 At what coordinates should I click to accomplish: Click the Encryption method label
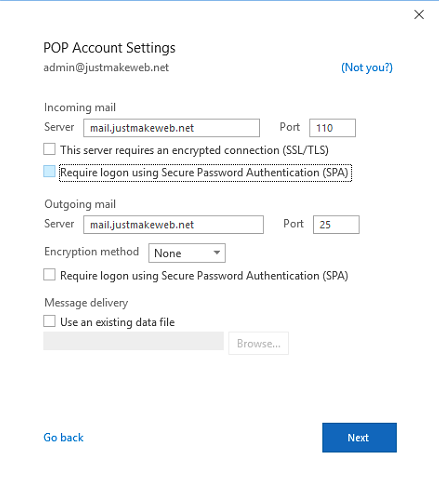point(92,252)
